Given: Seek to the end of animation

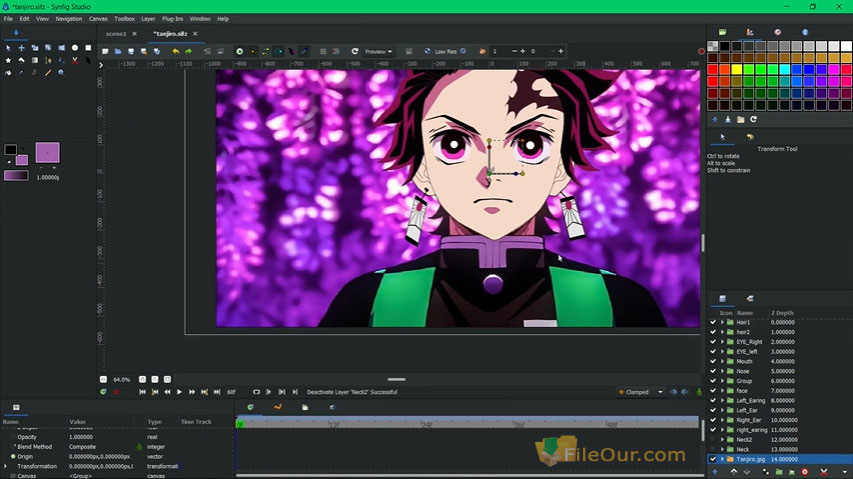Looking at the screenshot, I should pos(217,392).
